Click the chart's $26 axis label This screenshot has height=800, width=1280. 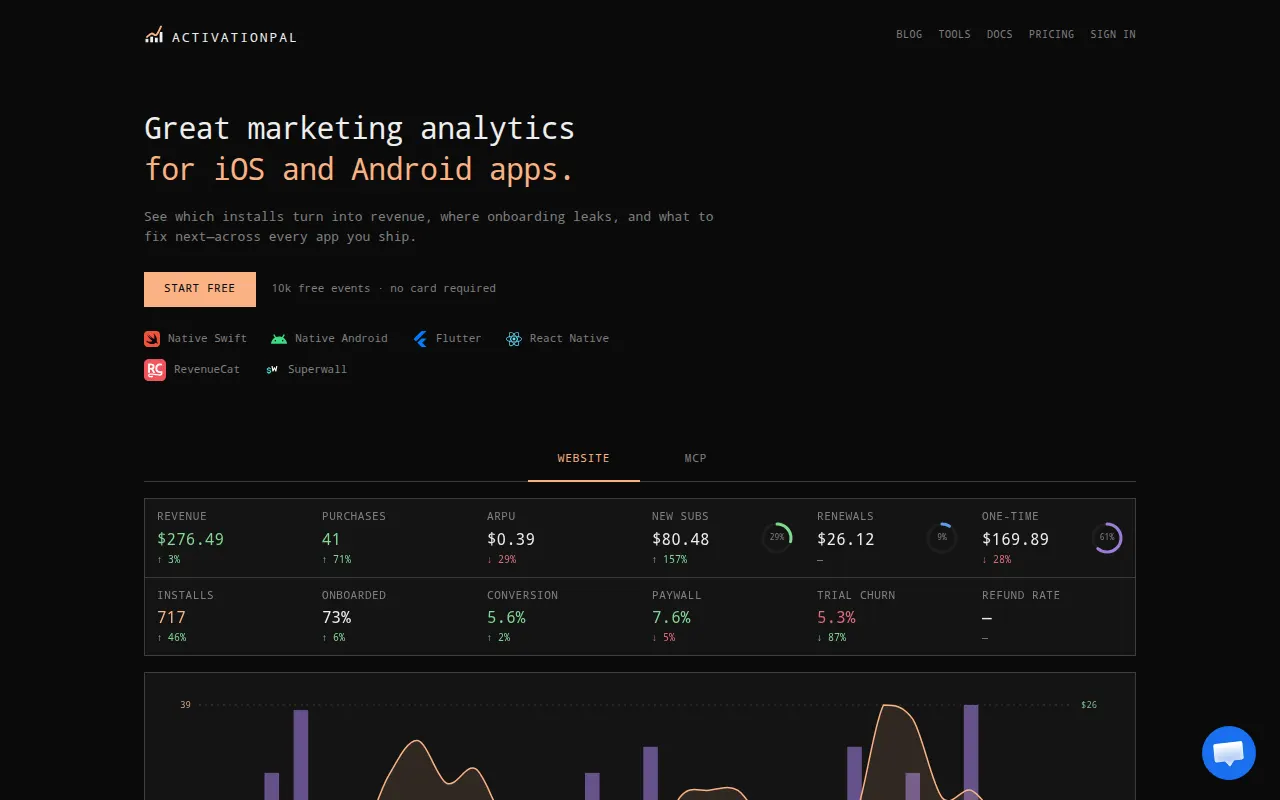(1089, 705)
